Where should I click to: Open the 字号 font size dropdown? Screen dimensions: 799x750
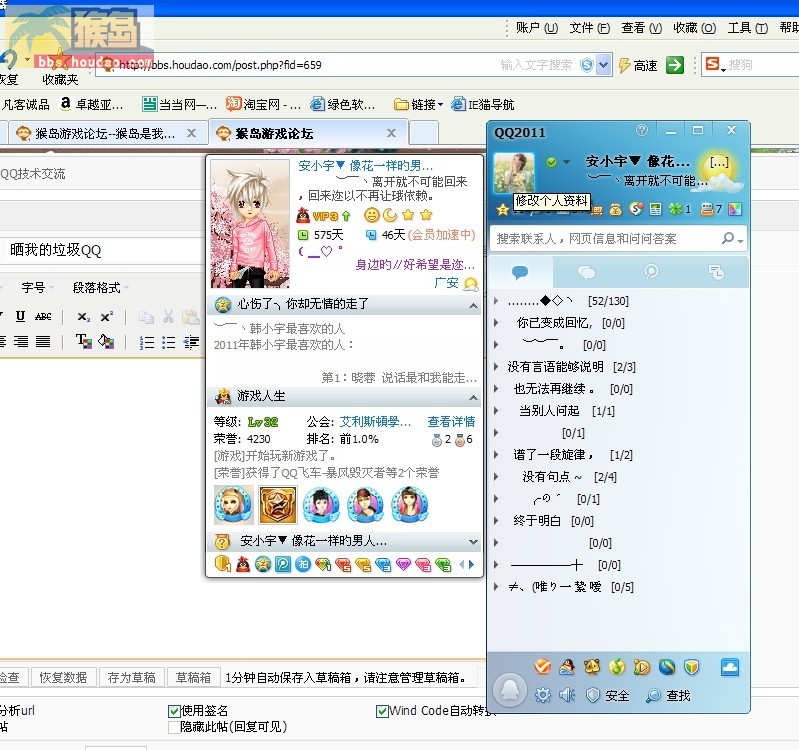click(37, 288)
